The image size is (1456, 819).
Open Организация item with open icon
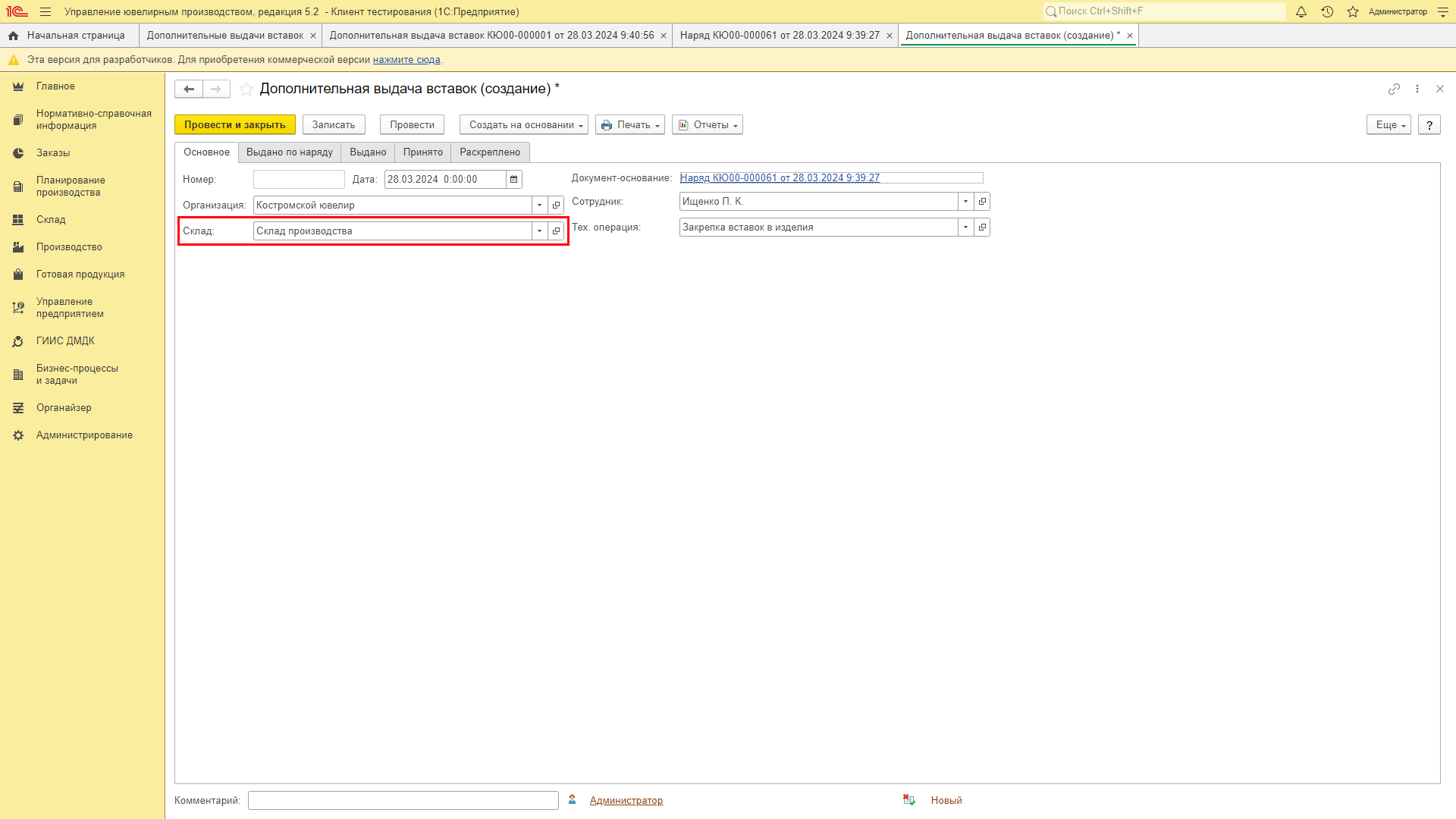click(556, 206)
